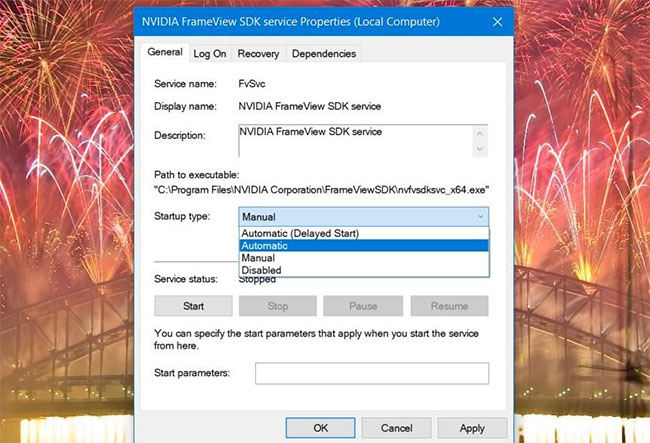The width and height of the screenshot is (650, 443).
Task: Click the greyed-out Stop button
Action: coord(278,306)
